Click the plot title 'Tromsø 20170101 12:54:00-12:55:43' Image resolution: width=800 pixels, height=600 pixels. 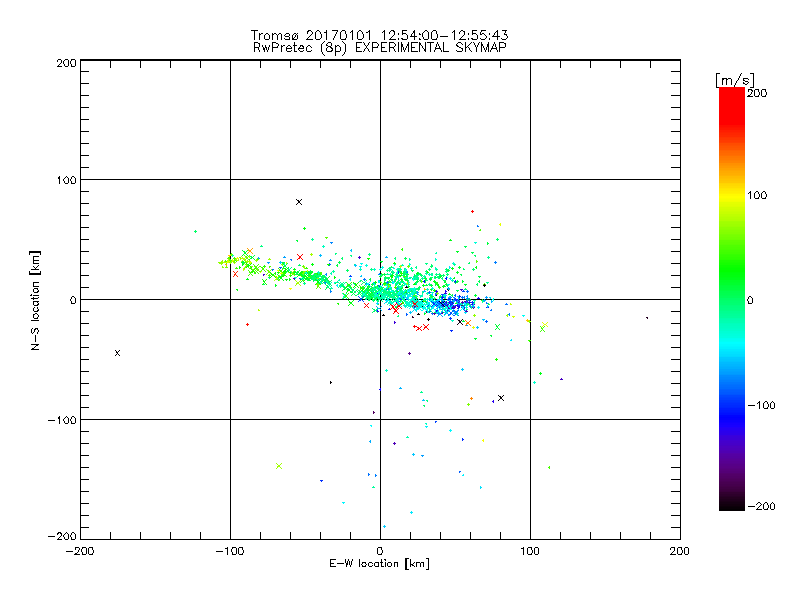379,35
